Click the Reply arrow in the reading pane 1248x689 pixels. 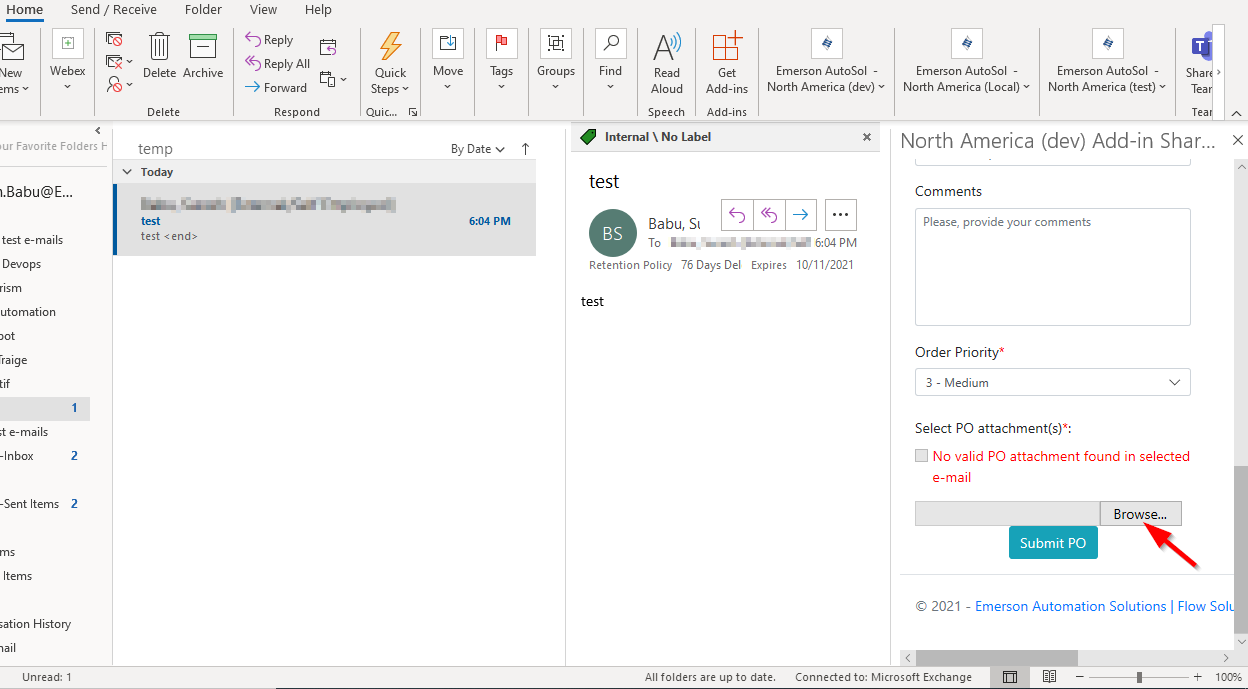[737, 214]
